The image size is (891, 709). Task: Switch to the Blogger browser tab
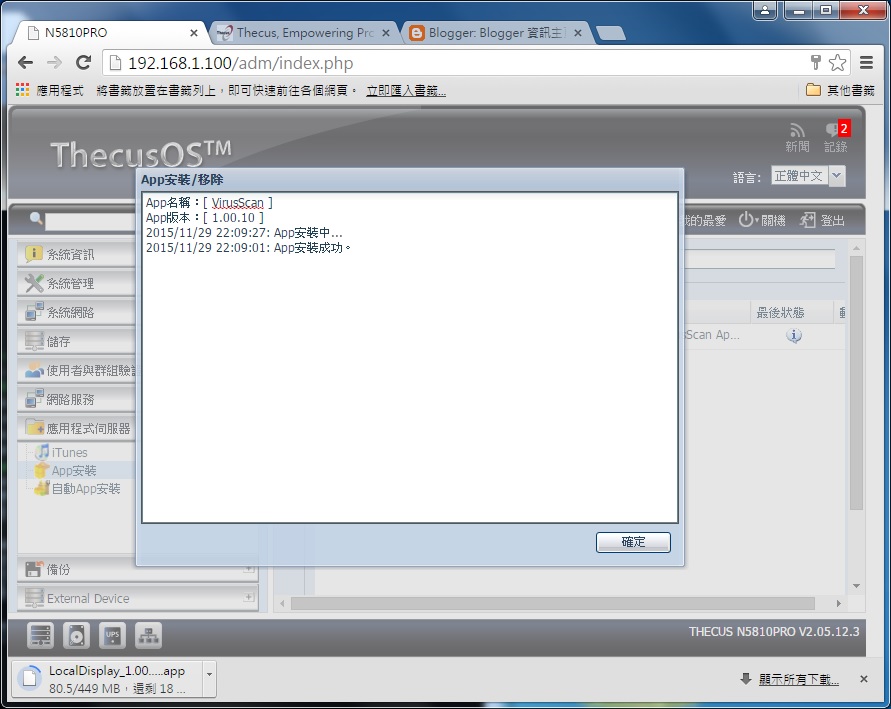click(x=494, y=33)
